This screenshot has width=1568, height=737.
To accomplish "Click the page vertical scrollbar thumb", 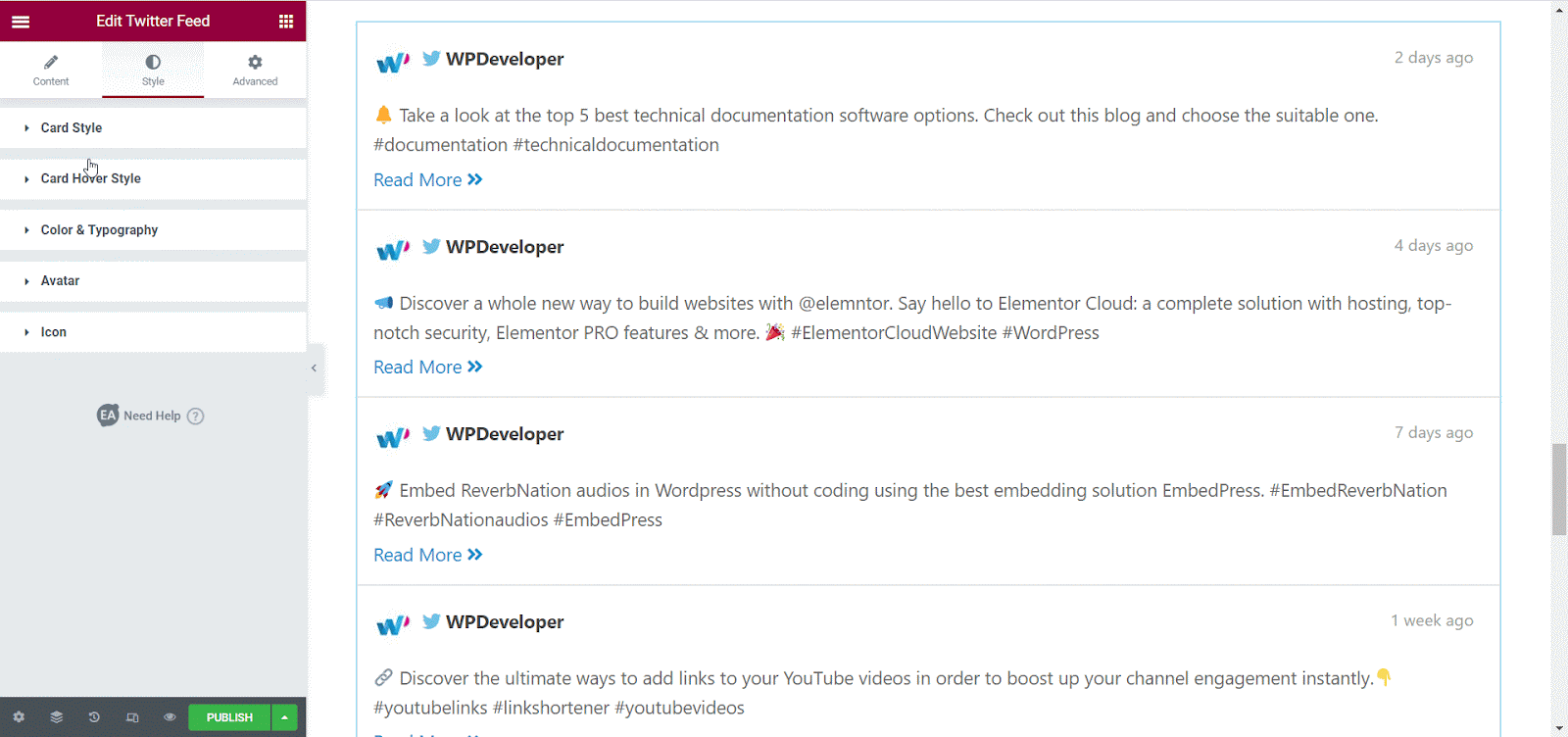I will 1559,489.
